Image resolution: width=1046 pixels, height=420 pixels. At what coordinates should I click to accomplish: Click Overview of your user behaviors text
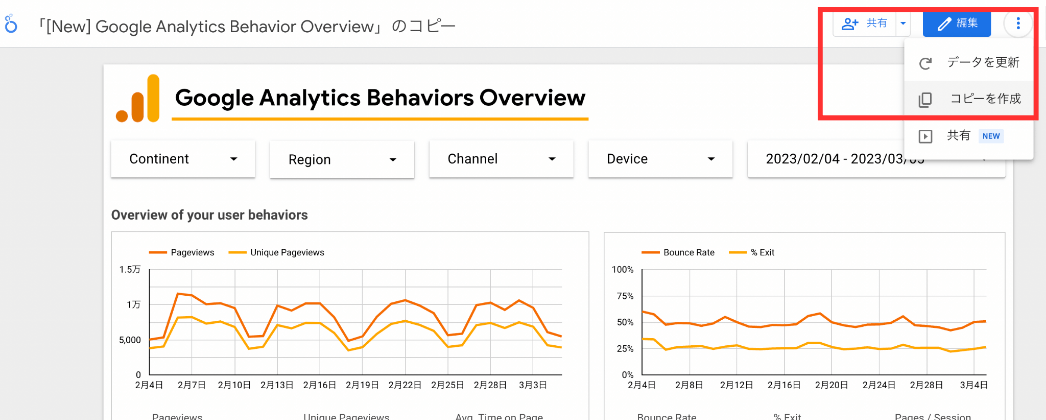[209, 215]
